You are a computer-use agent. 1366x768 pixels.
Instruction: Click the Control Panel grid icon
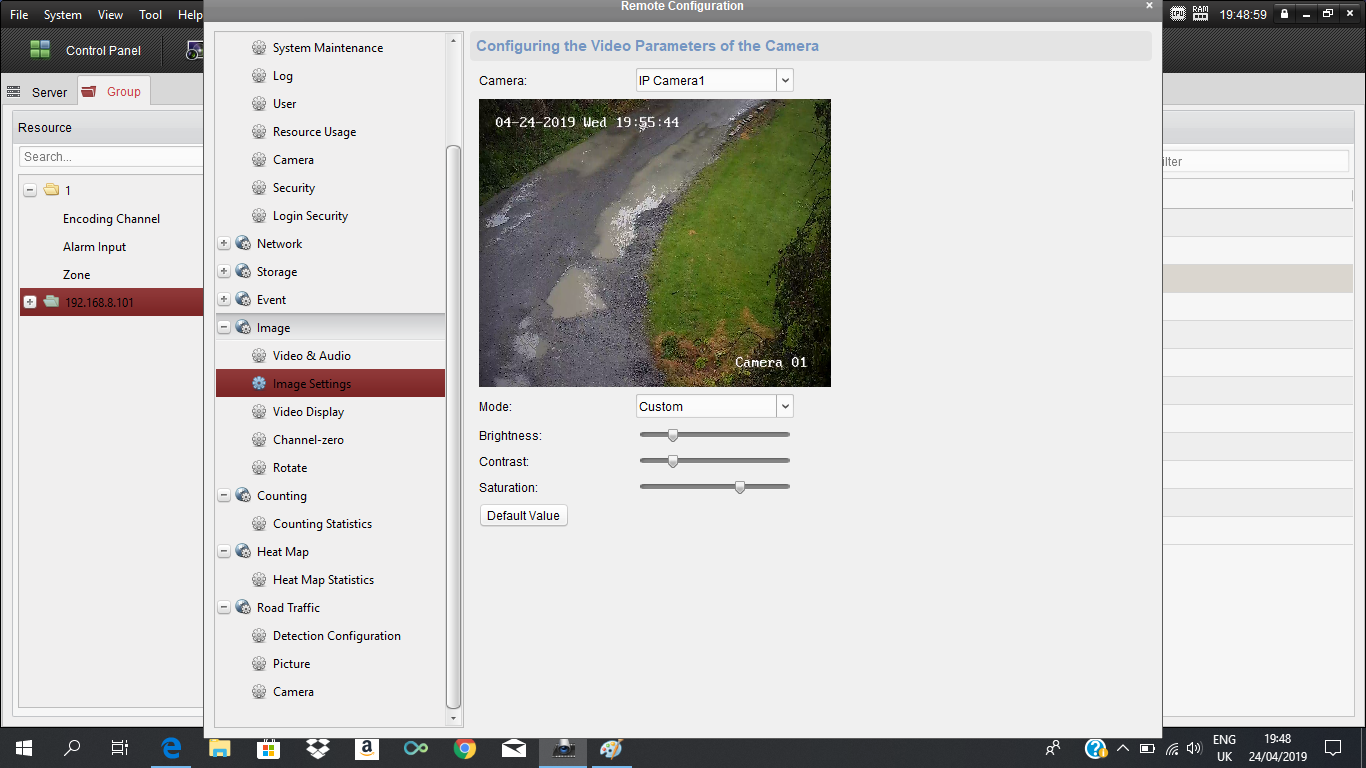40,50
